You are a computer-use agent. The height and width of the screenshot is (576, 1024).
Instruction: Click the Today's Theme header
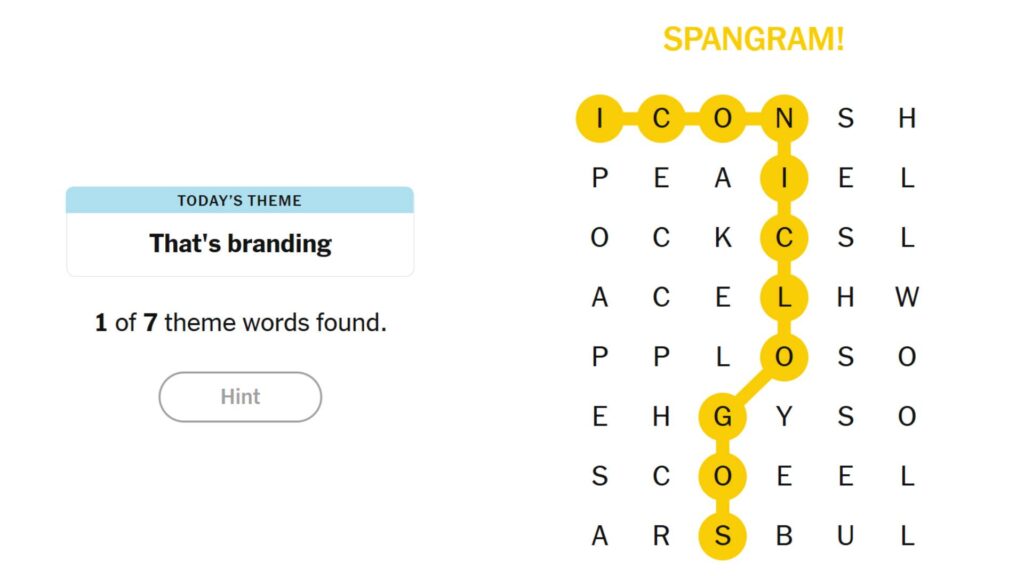pos(240,200)
